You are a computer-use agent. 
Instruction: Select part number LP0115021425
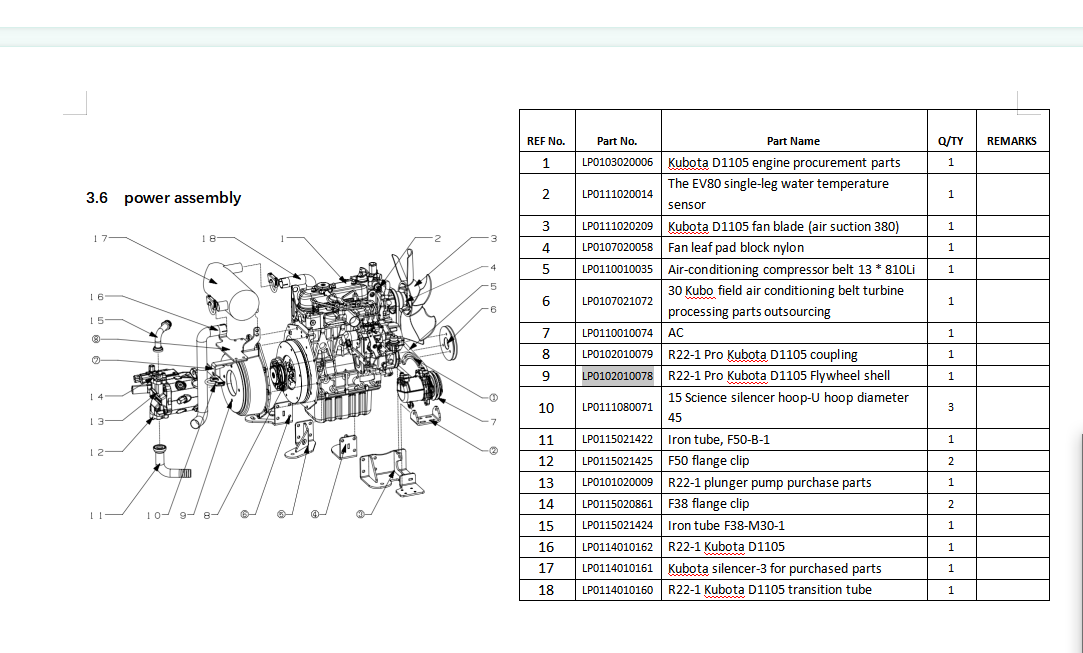[617, 461]
